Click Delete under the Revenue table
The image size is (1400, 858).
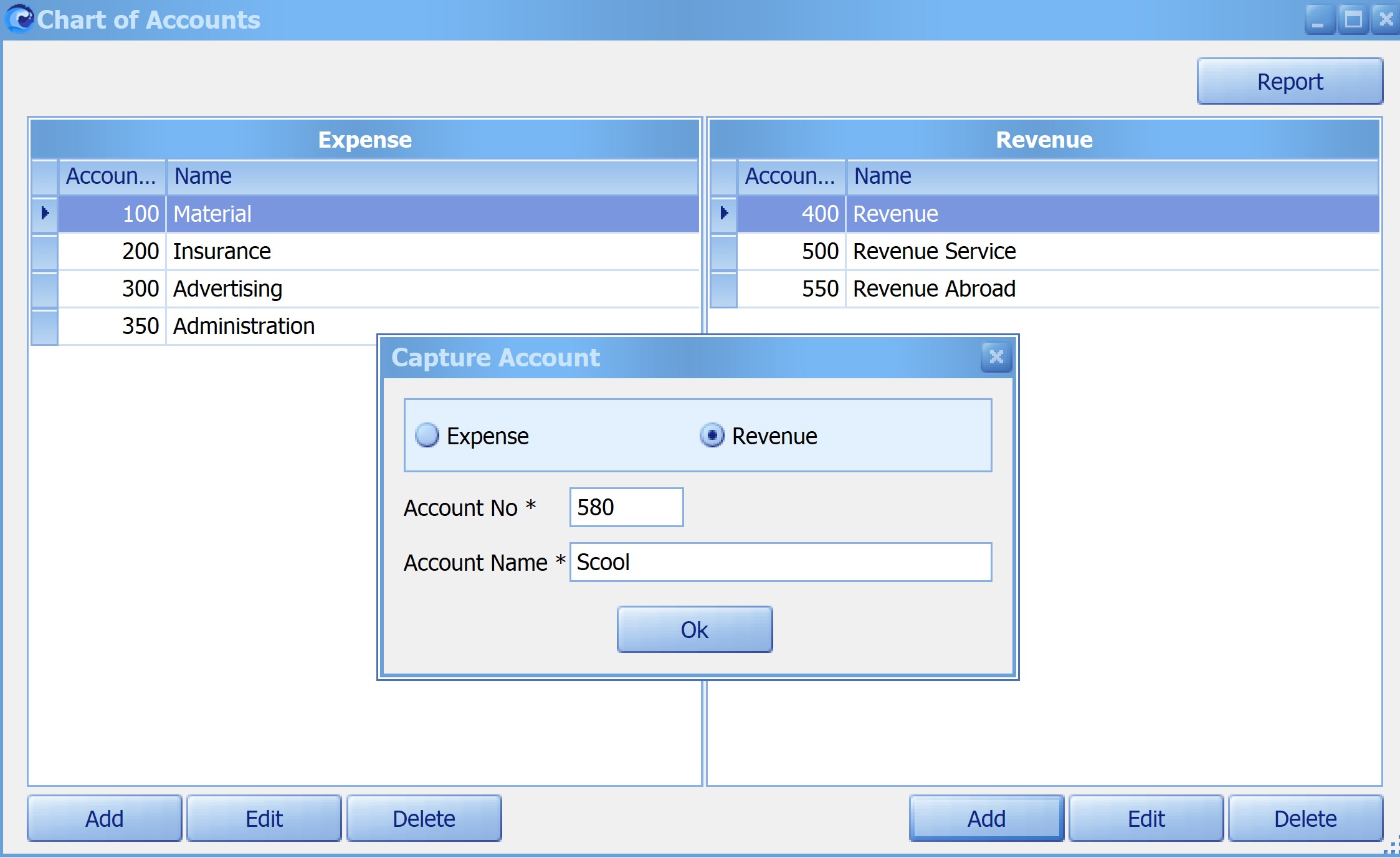[x=1305, y=818]
